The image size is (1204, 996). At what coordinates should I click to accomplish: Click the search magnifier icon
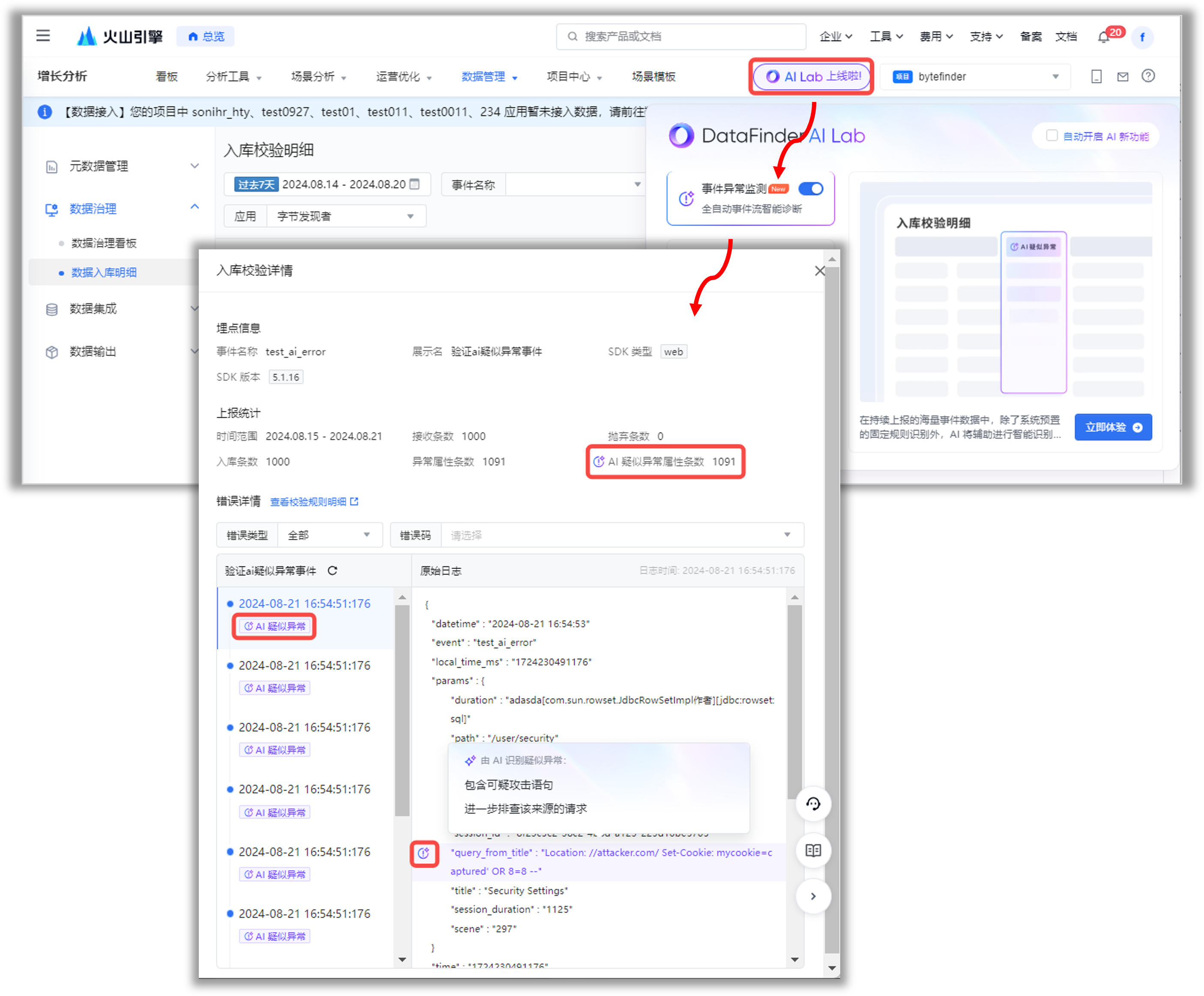point(572,37)
